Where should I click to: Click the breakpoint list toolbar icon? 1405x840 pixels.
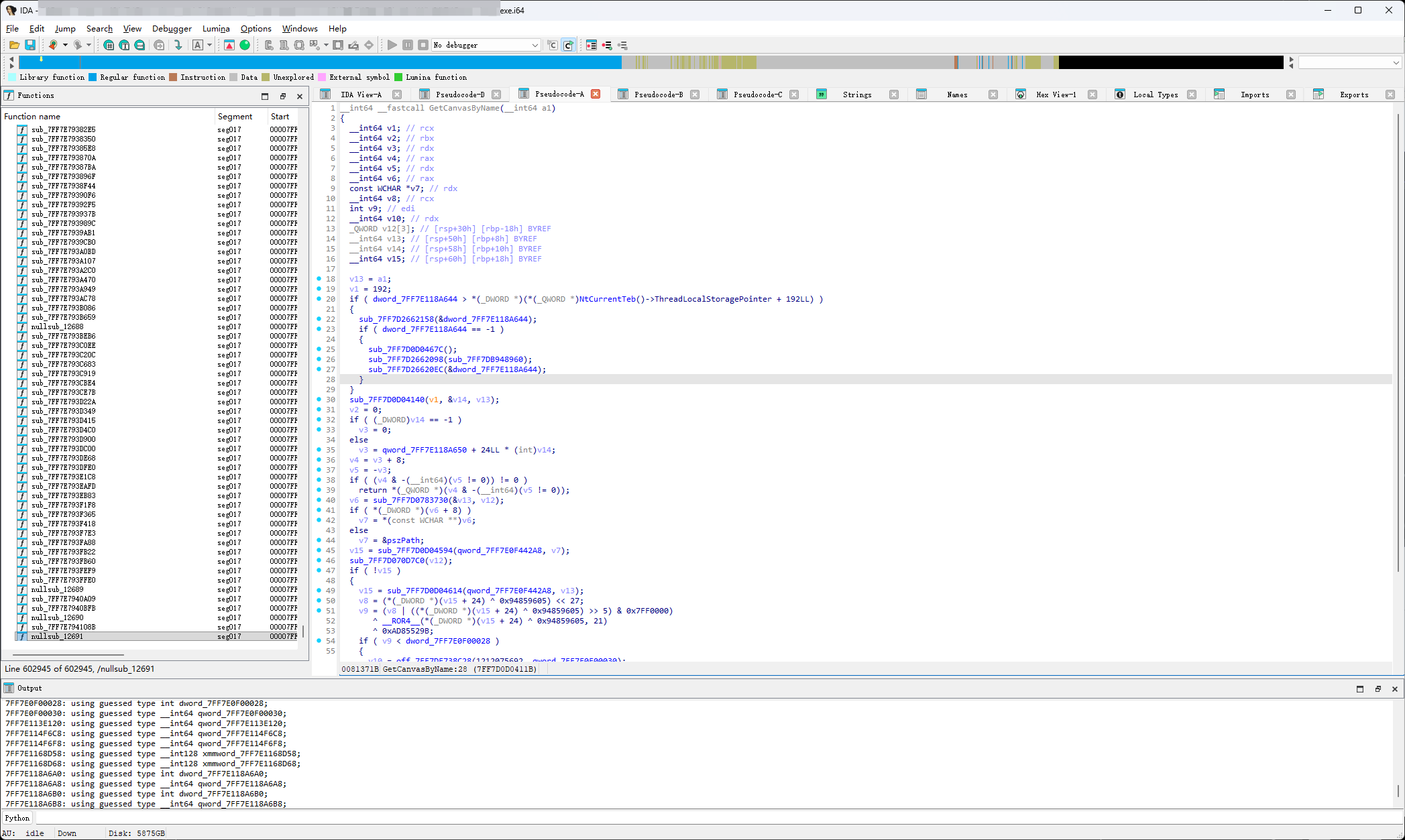(592, 45)
